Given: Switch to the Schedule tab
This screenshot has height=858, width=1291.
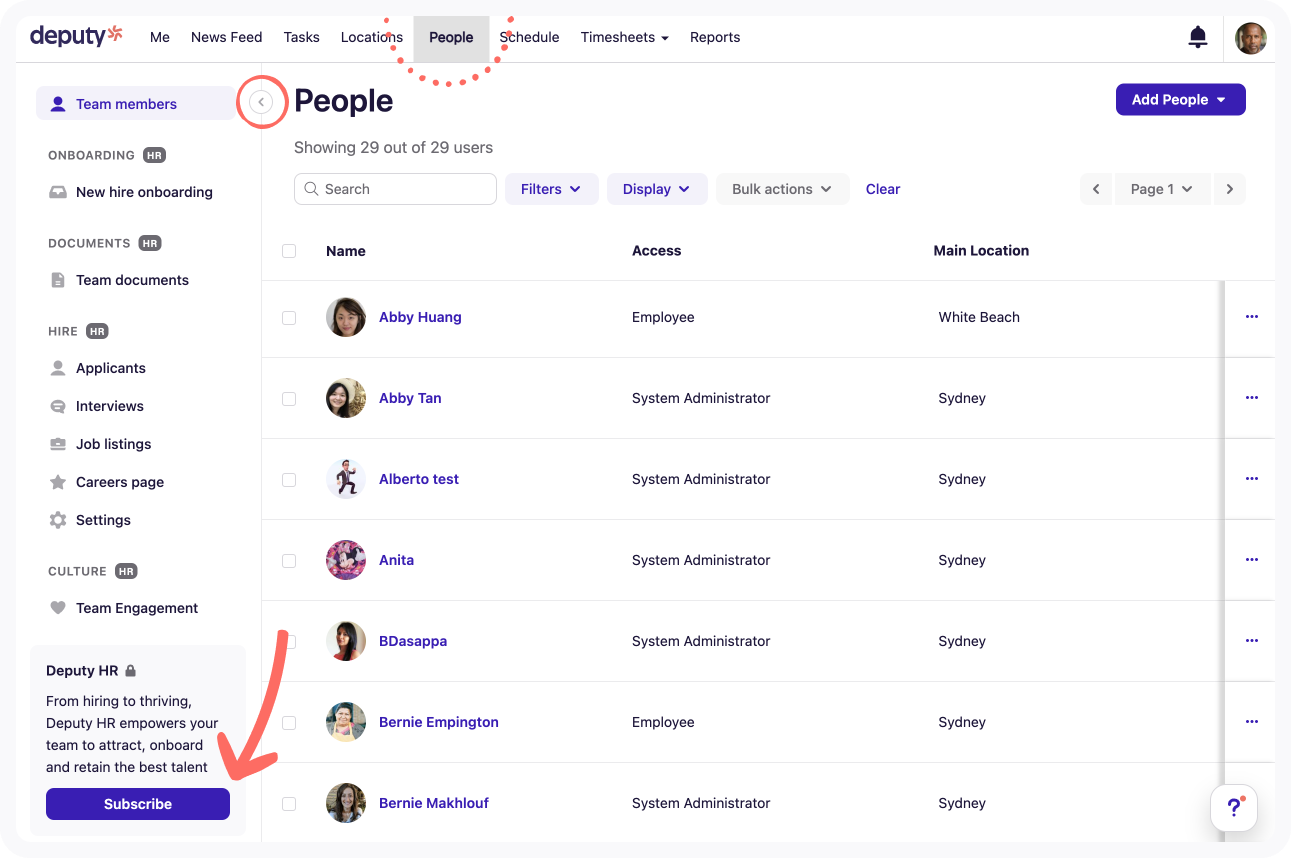Looking at the screenshot, I should 529,37.
